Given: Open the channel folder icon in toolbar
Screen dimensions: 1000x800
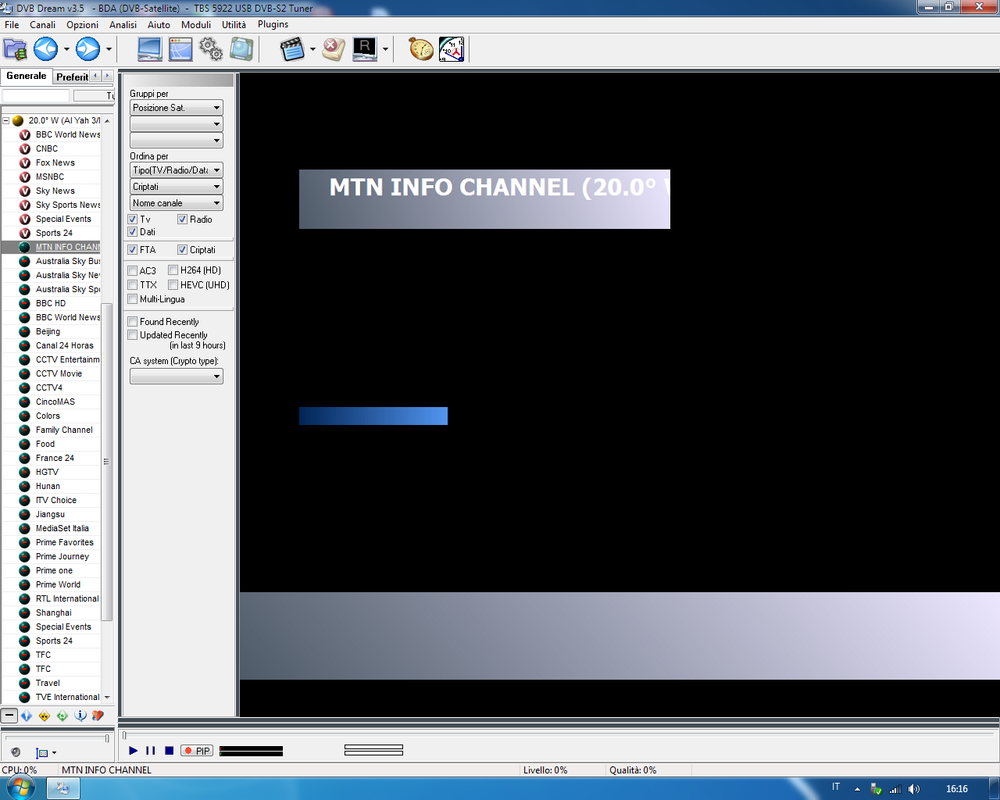Looking at the screenshot, I should point(15,49).
